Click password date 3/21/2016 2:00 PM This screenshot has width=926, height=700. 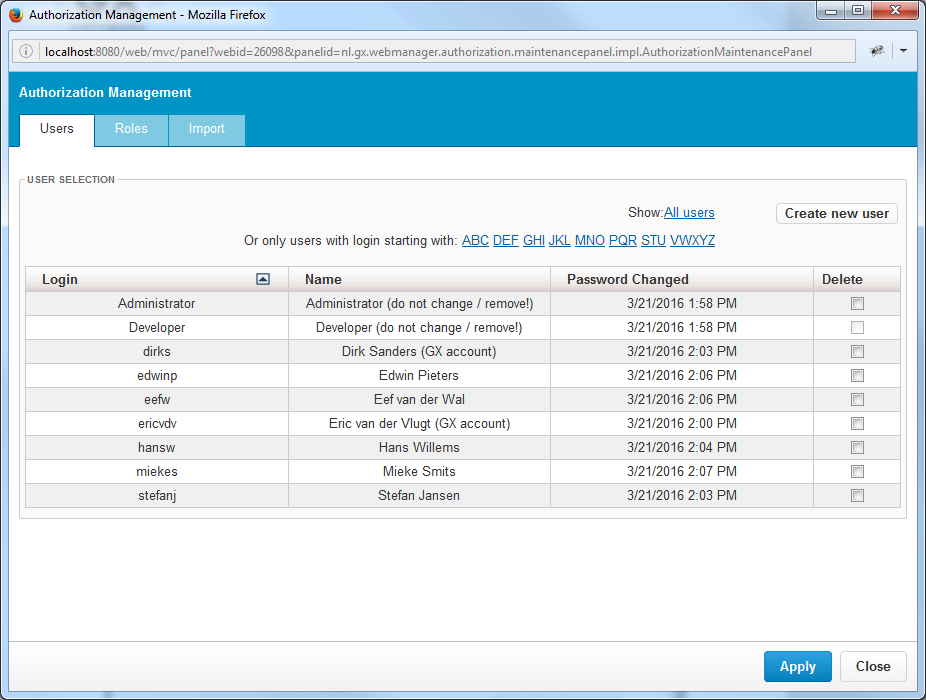point(682,424)
